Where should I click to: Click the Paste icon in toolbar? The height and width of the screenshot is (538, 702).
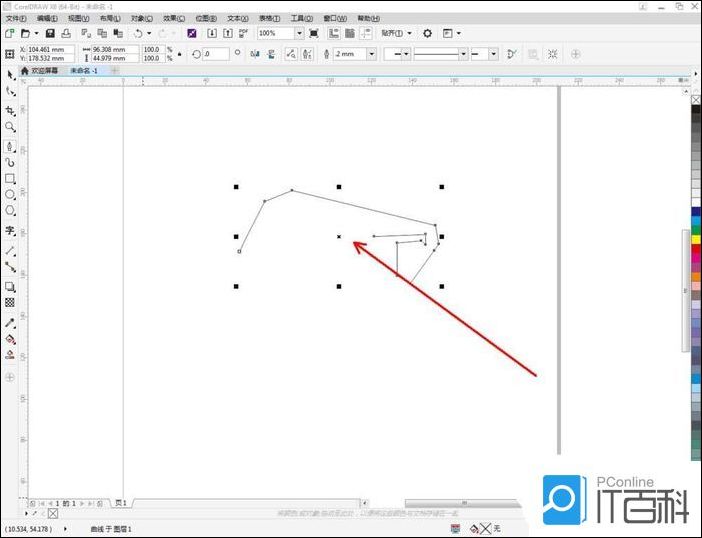point(118,33)
